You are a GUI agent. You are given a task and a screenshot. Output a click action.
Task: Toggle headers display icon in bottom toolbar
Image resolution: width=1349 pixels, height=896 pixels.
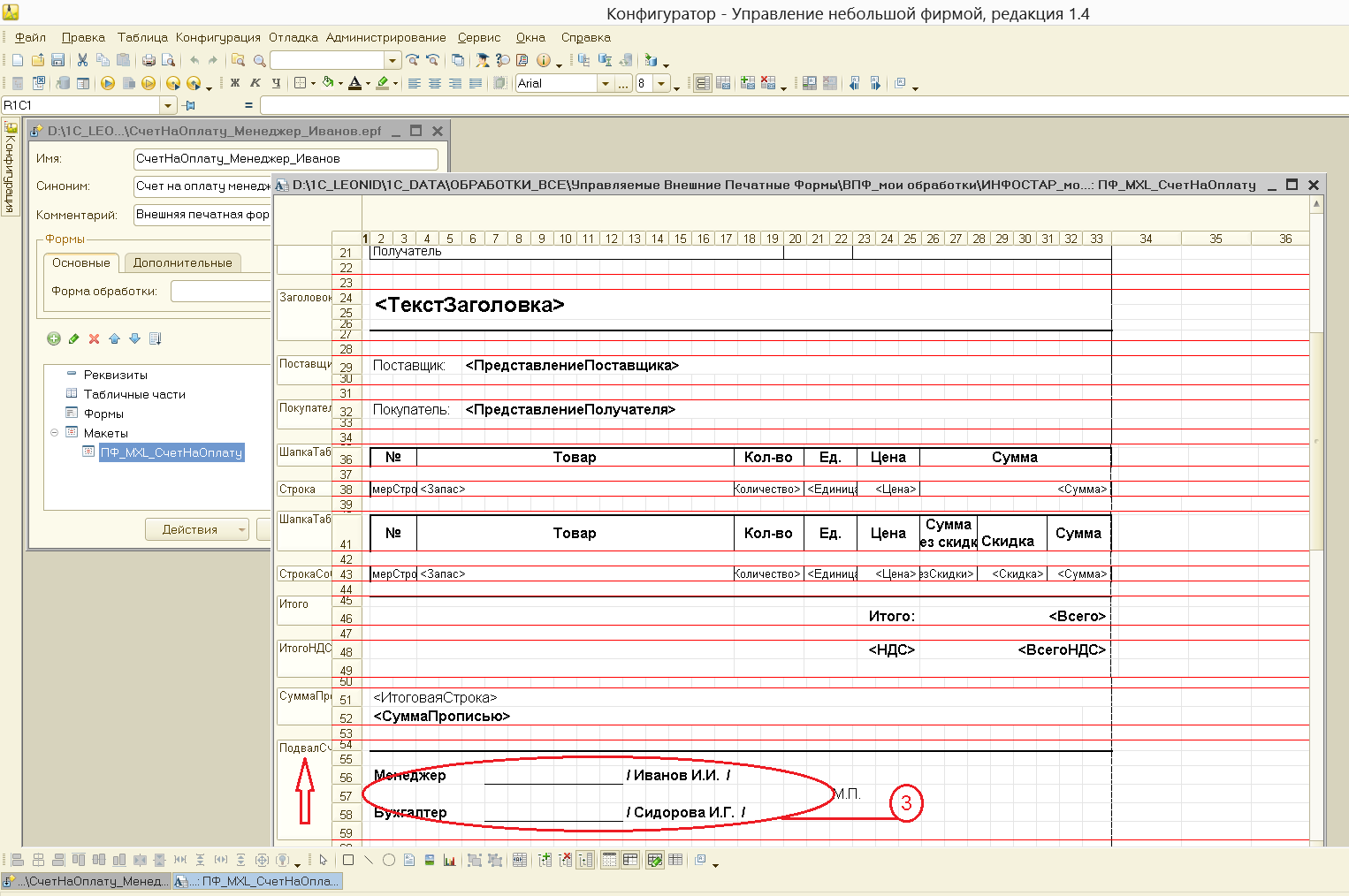click(630, 860)
